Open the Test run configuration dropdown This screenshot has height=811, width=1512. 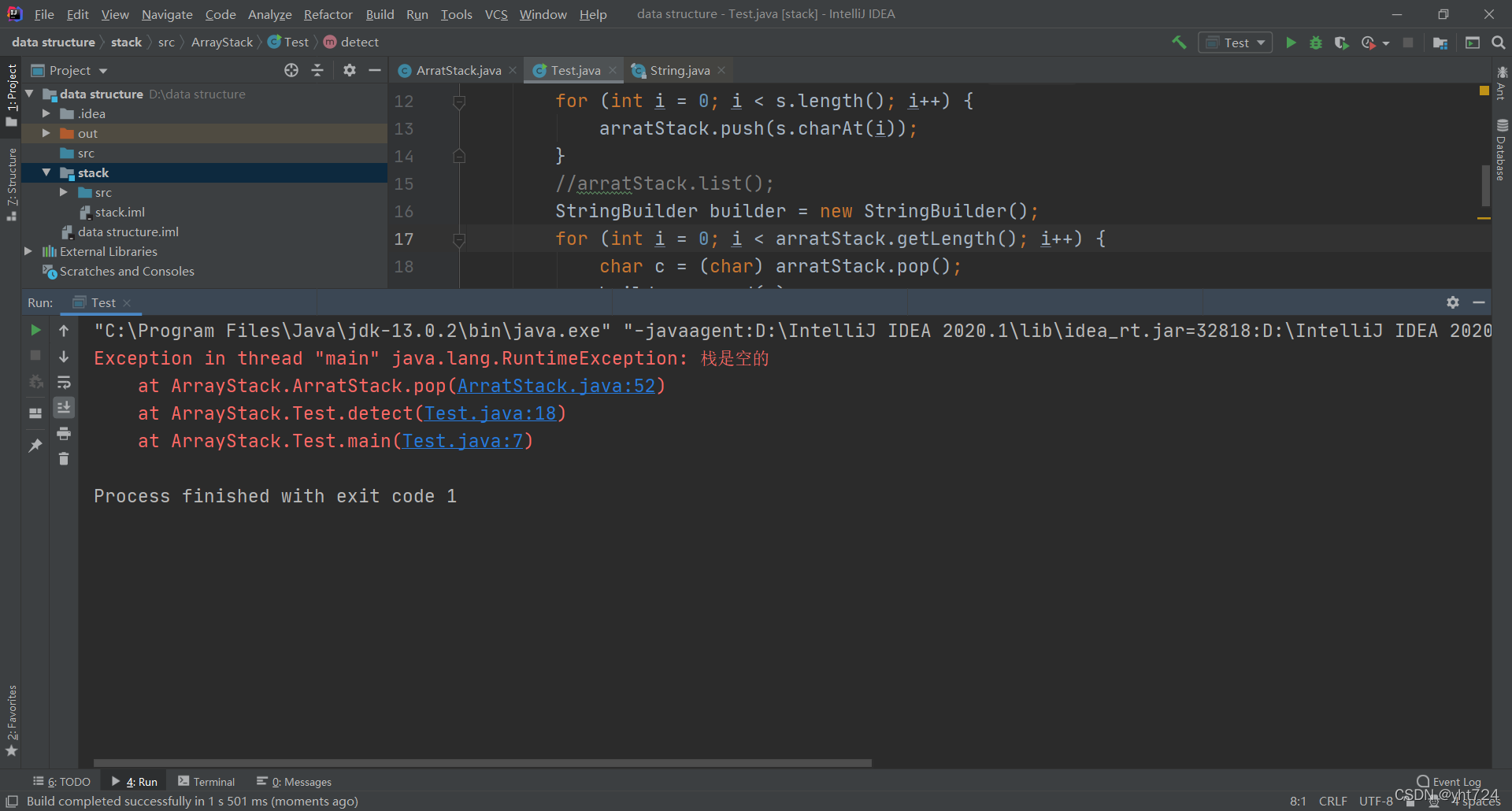pos(1236,43)
